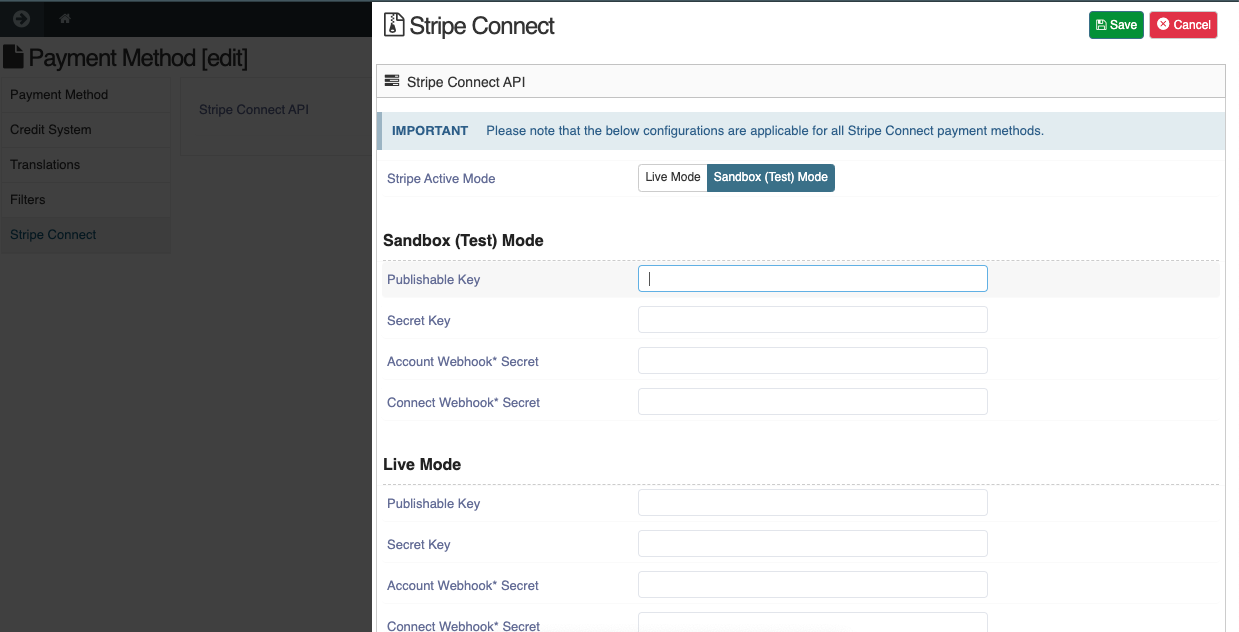The width and height of the screenshot is (1239, 632).
Task: Switch Stripe Active Mode to Live Mode
Action: [673, 177]
